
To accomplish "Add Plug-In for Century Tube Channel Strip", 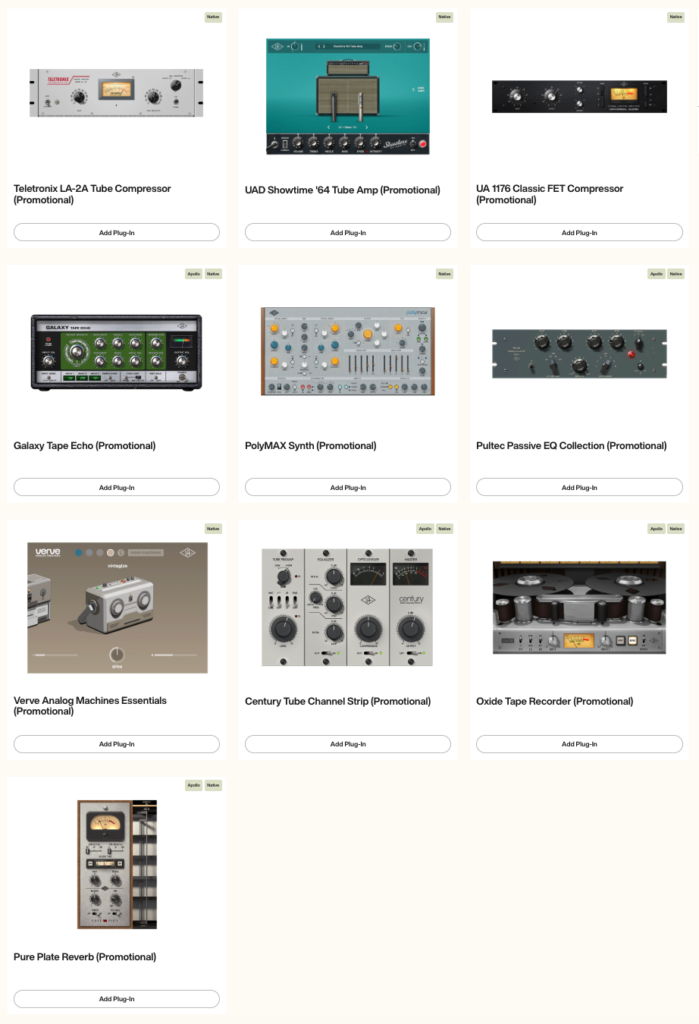I will click(x=348, y=744).
